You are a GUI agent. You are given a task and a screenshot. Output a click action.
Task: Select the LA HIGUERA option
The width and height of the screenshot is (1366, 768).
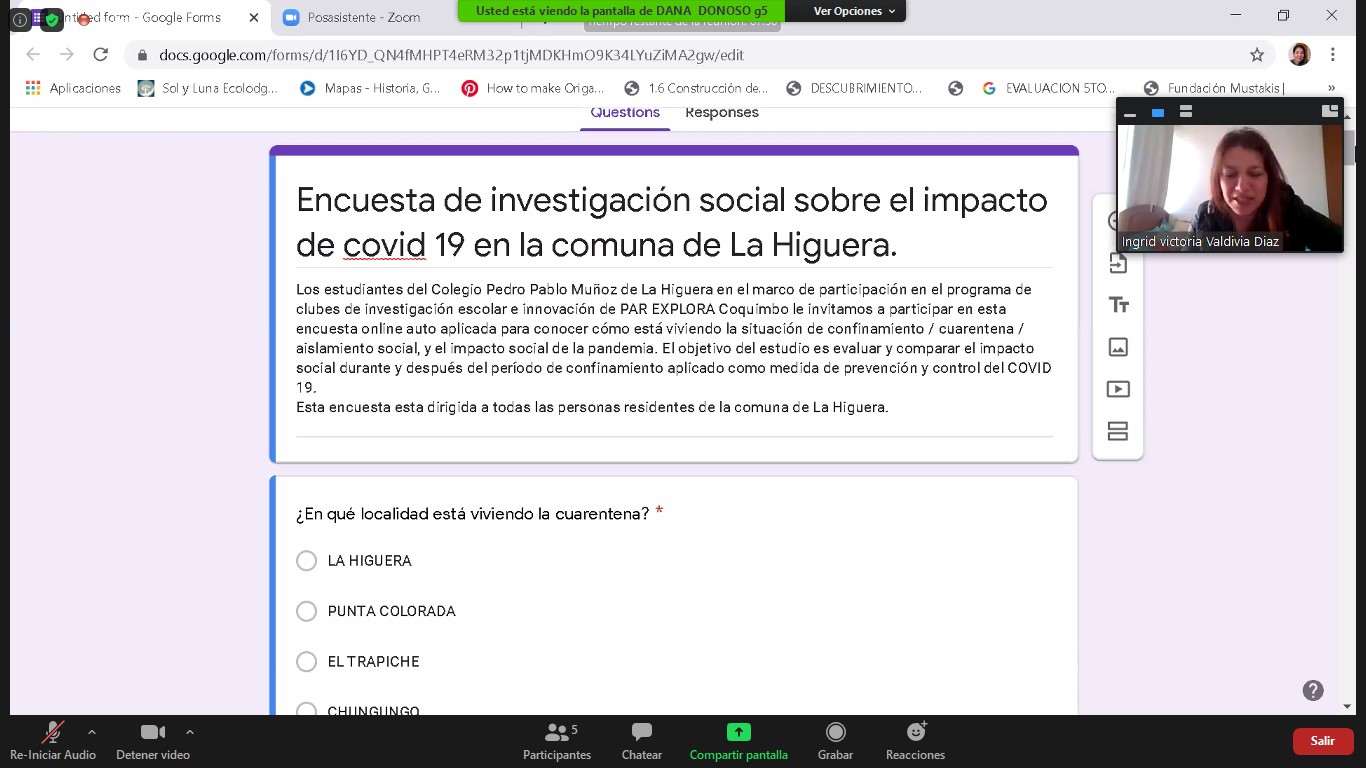click(x=307, y=561)
